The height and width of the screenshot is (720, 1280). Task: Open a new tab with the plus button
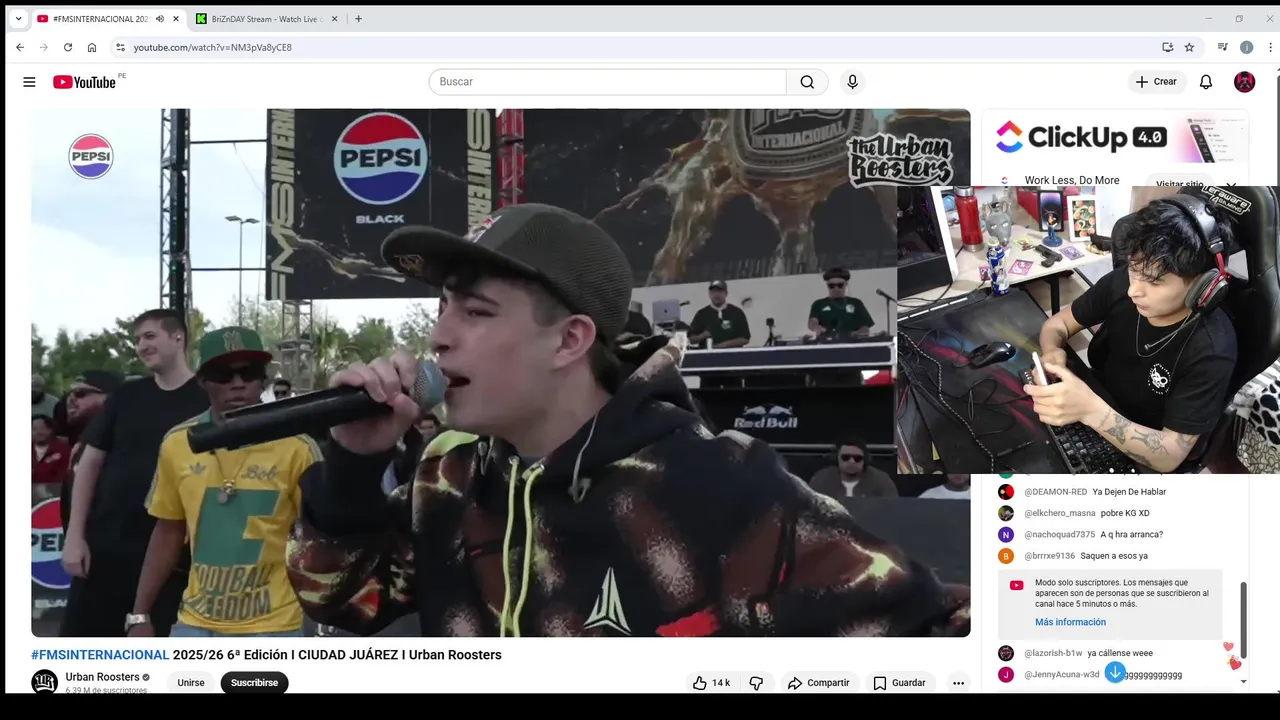(x=358, y=19)
